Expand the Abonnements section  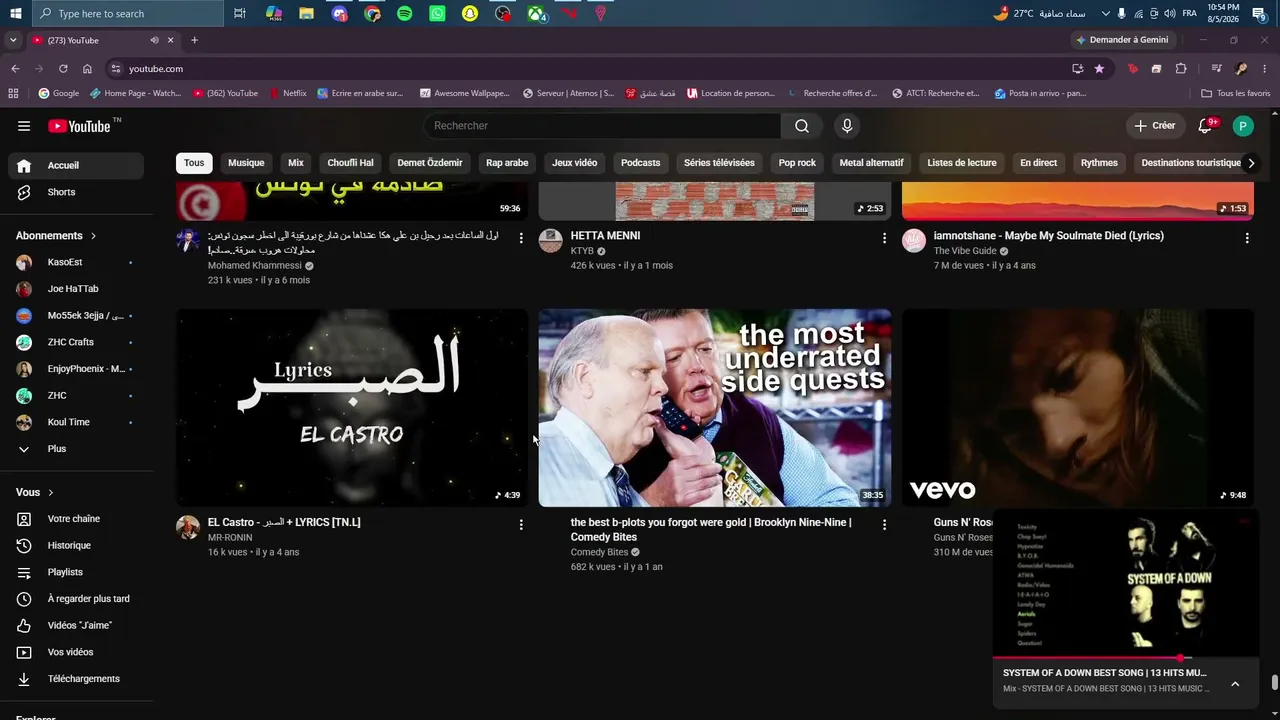(56, 236)
